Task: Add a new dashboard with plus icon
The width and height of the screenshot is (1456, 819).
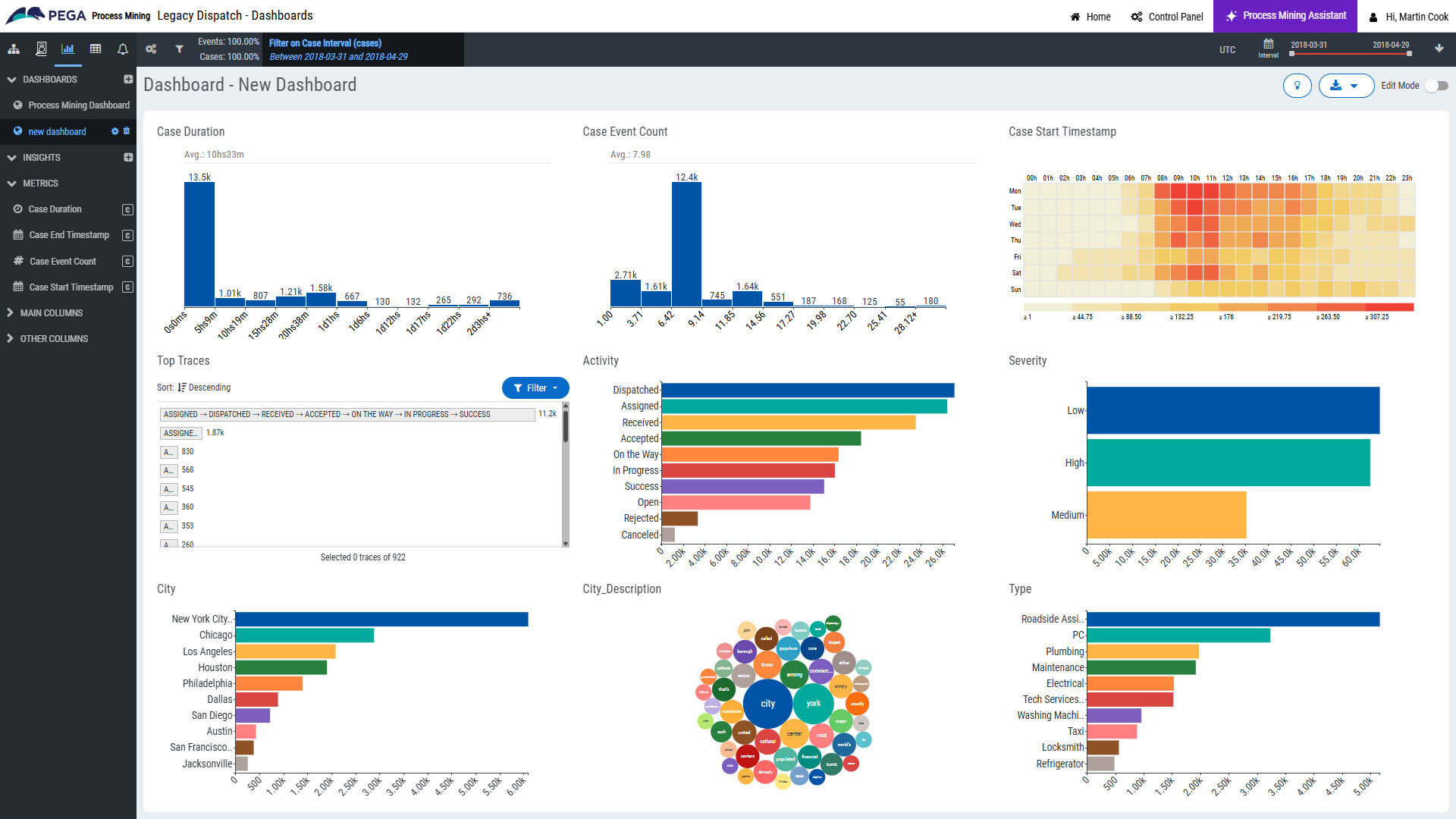Action: [128, 79]
